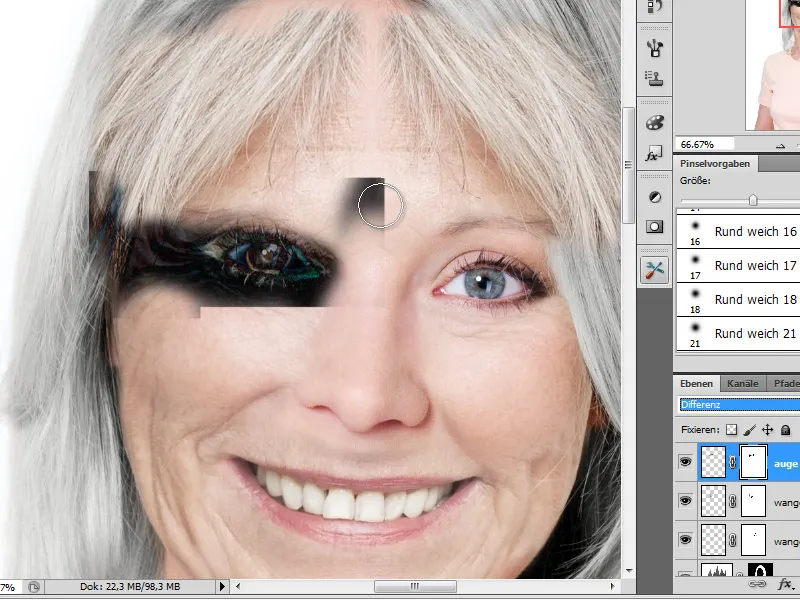Choose brush preset Rund weich 18

point(738,300)
